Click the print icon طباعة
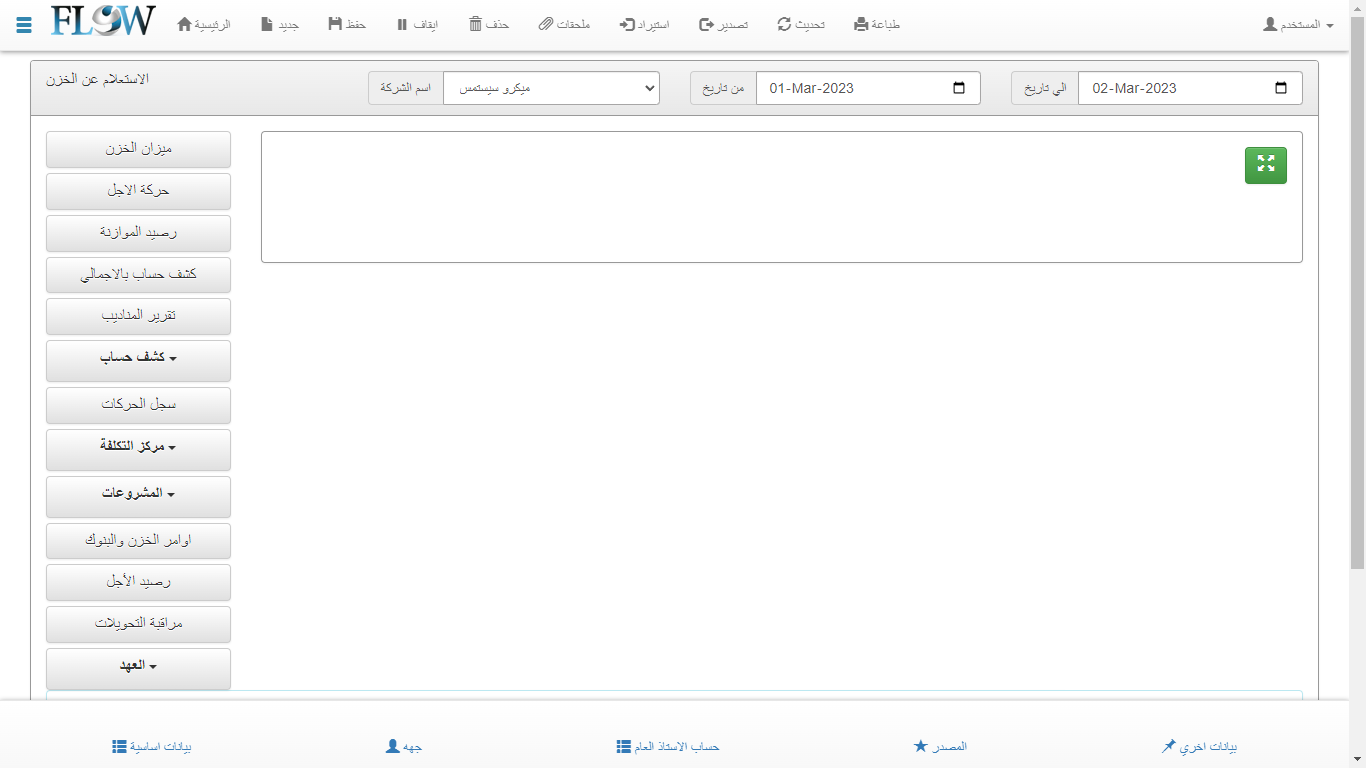Image resolution: width=1366 pixels, height=768 pixels. click(x=861, y=24)
